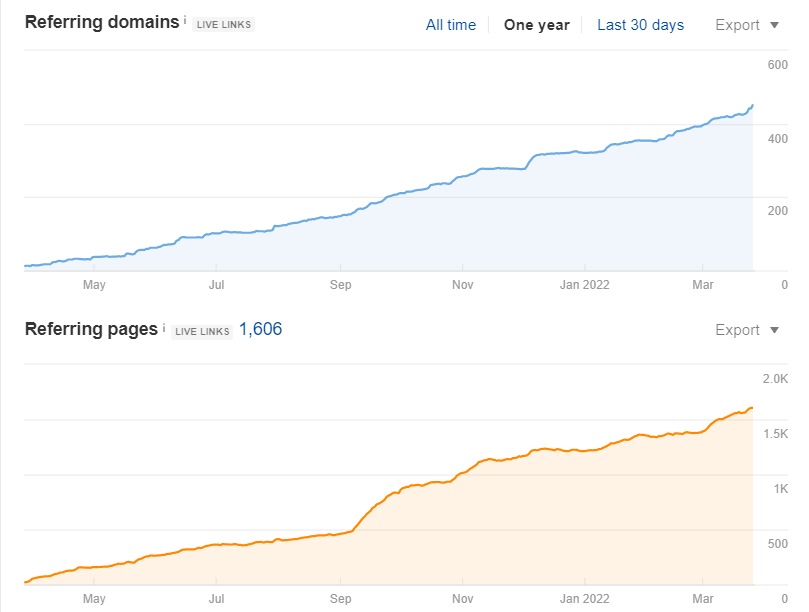
Task: Click the latest point on the blue domains line
Action: pos(752,105)
